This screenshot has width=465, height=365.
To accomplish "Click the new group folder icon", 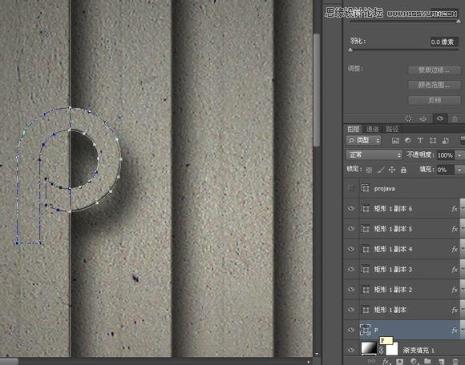I will (x=428, y=362).
